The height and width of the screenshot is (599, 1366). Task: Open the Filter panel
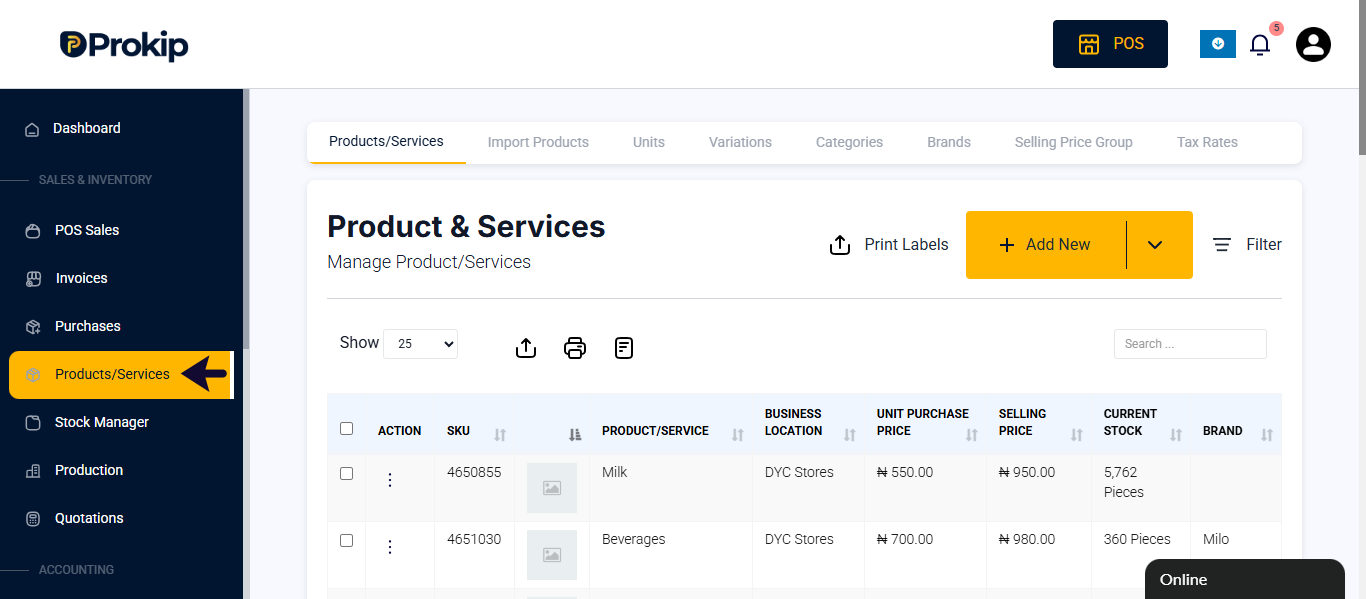click(x=1247, y=244)
